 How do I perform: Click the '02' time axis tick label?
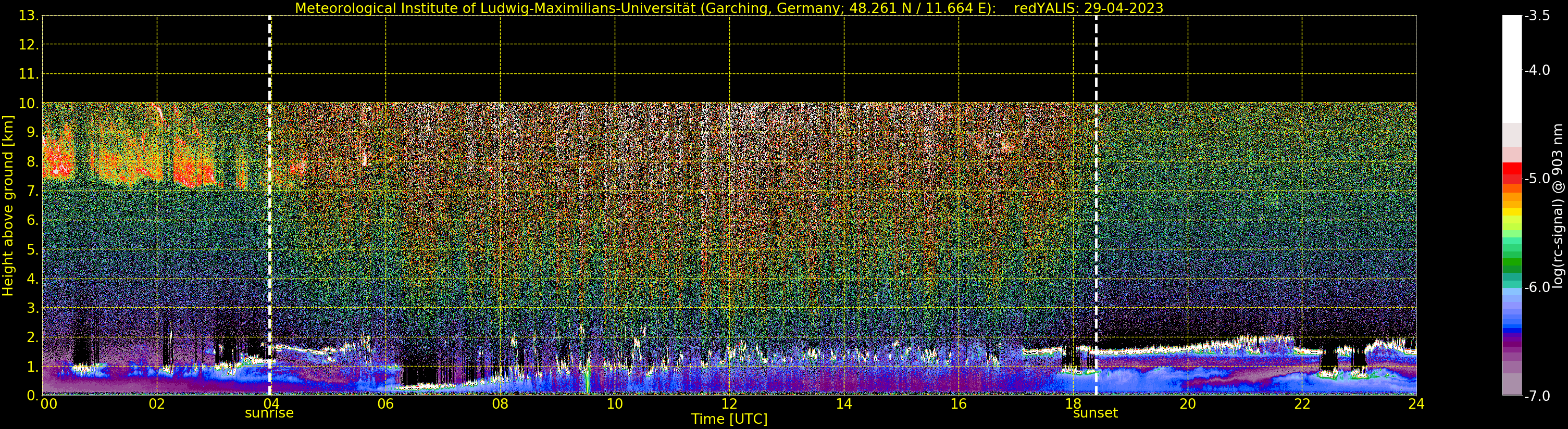tap(157, 404)
